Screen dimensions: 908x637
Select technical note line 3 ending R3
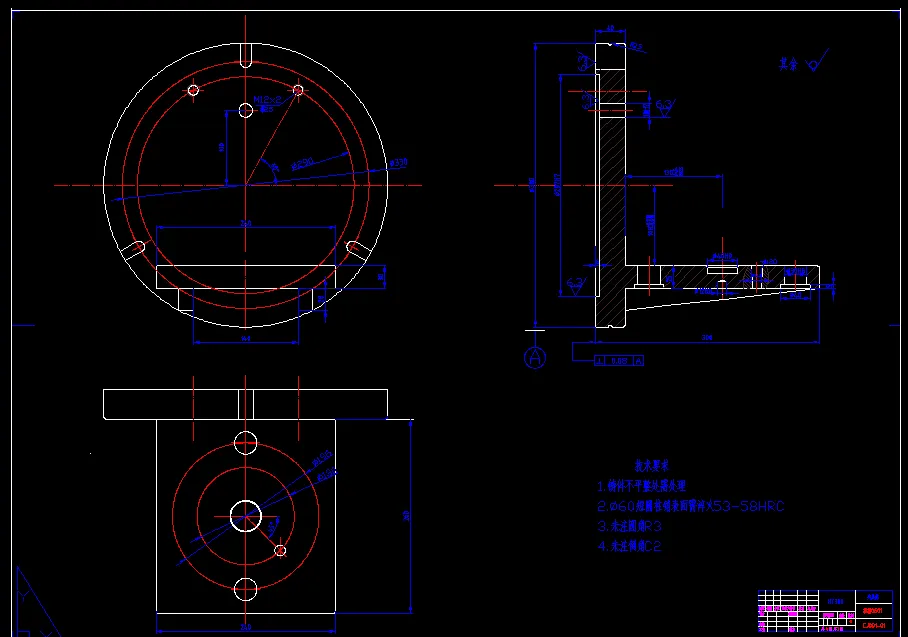click(629, 526)
